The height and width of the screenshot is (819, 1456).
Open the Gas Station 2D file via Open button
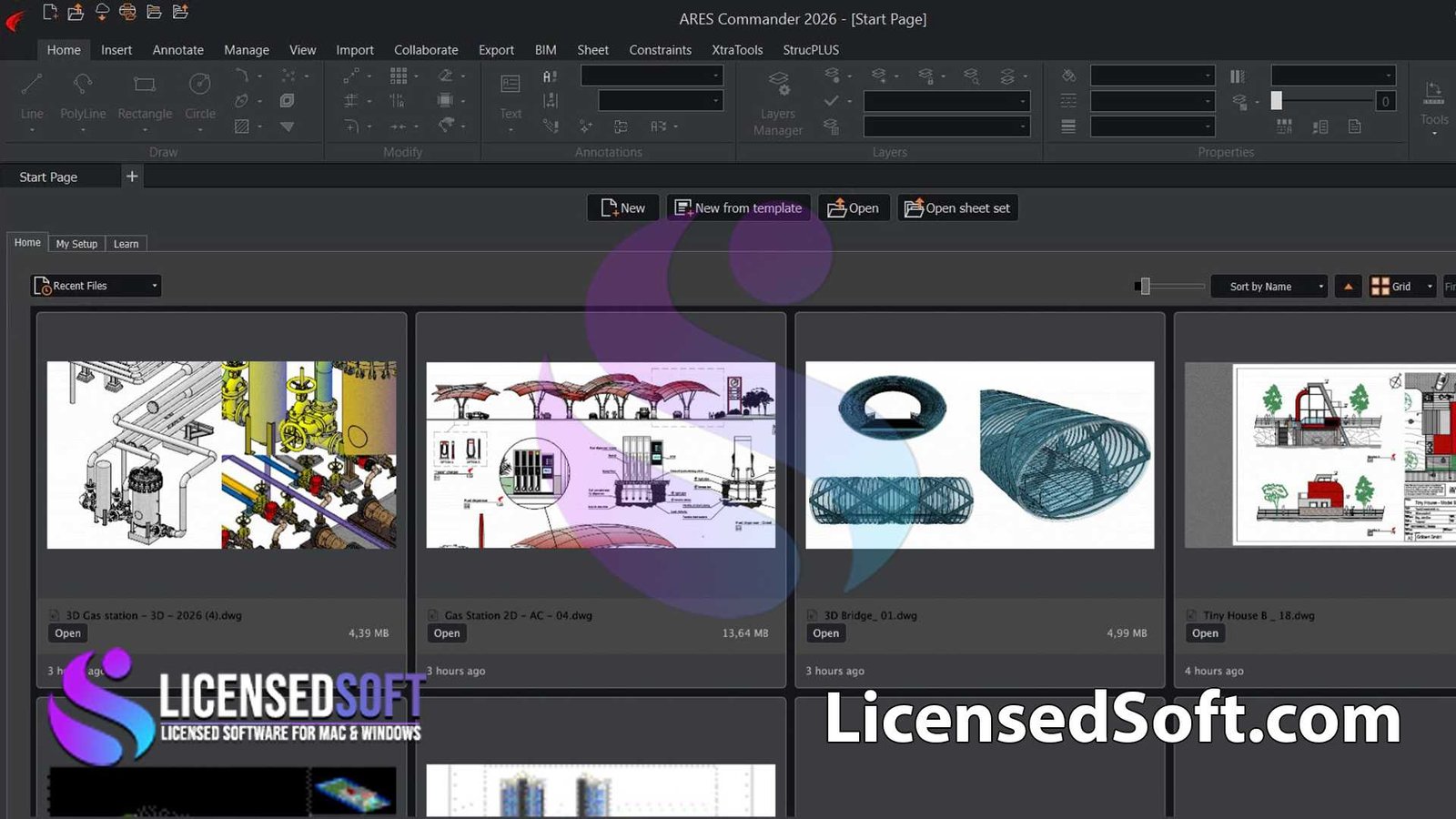tap(447, 633)
